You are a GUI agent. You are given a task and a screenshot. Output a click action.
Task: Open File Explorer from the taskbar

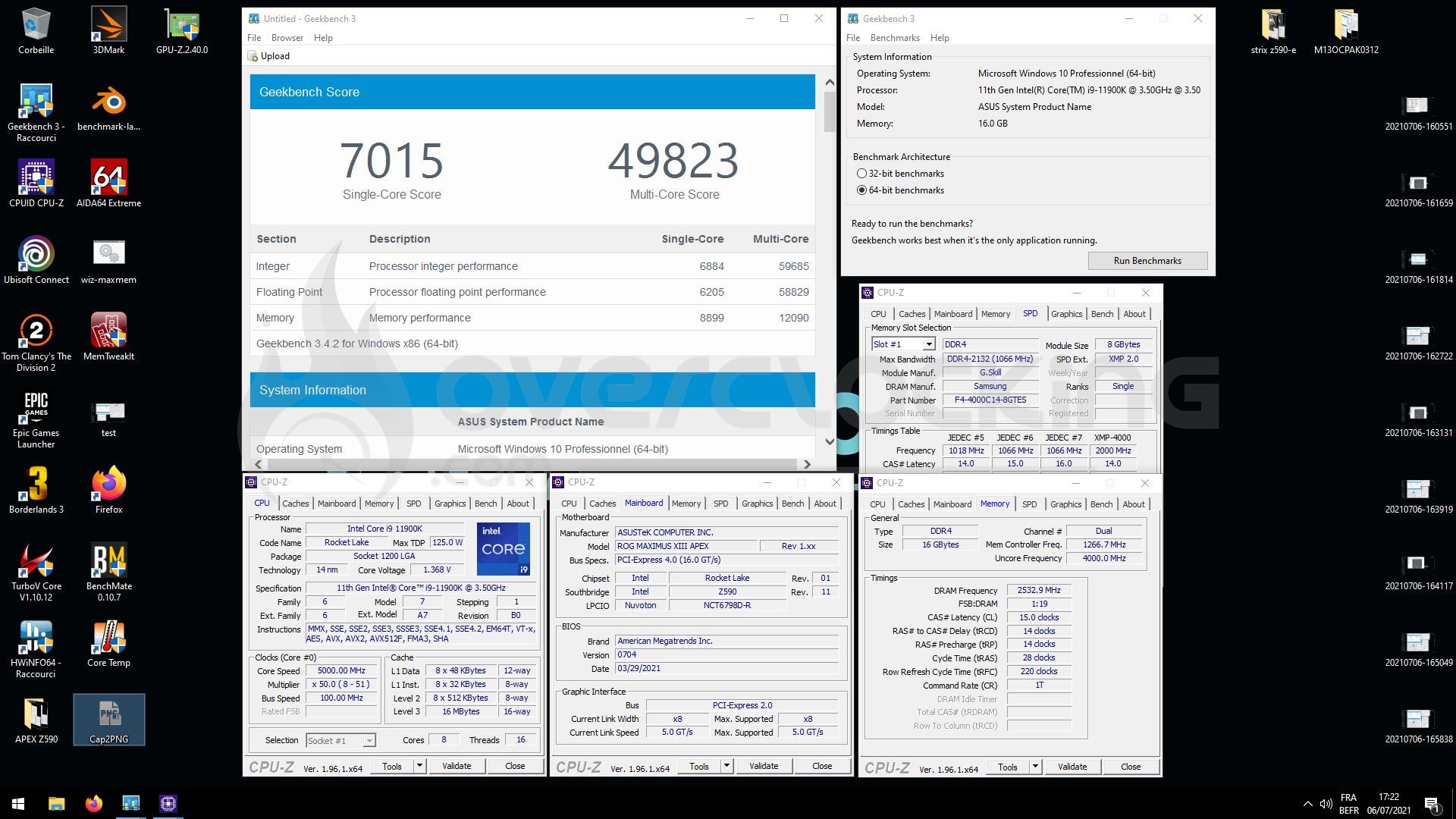point(56,803)
